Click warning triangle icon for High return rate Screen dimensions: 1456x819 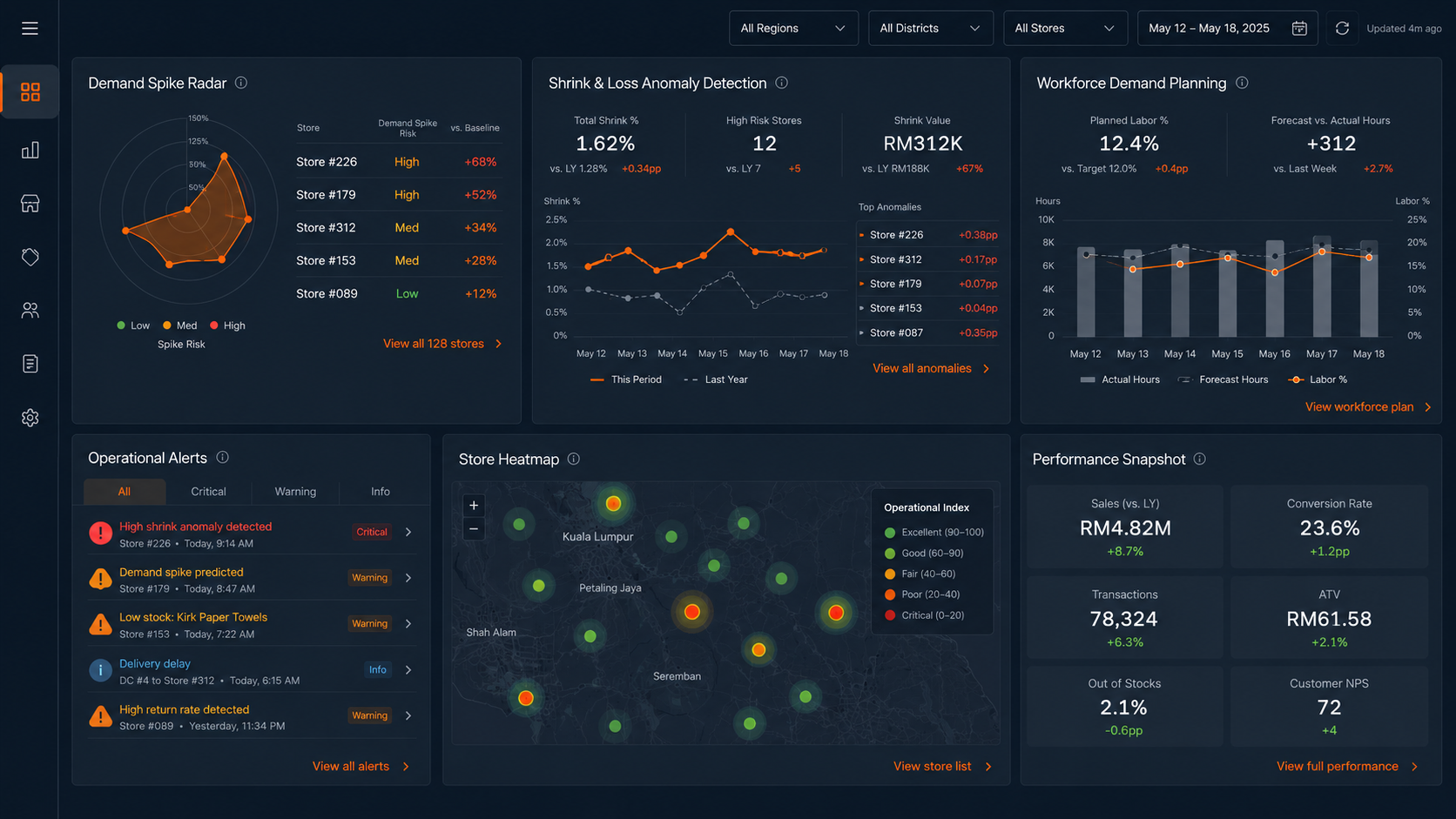click(100, 715)
